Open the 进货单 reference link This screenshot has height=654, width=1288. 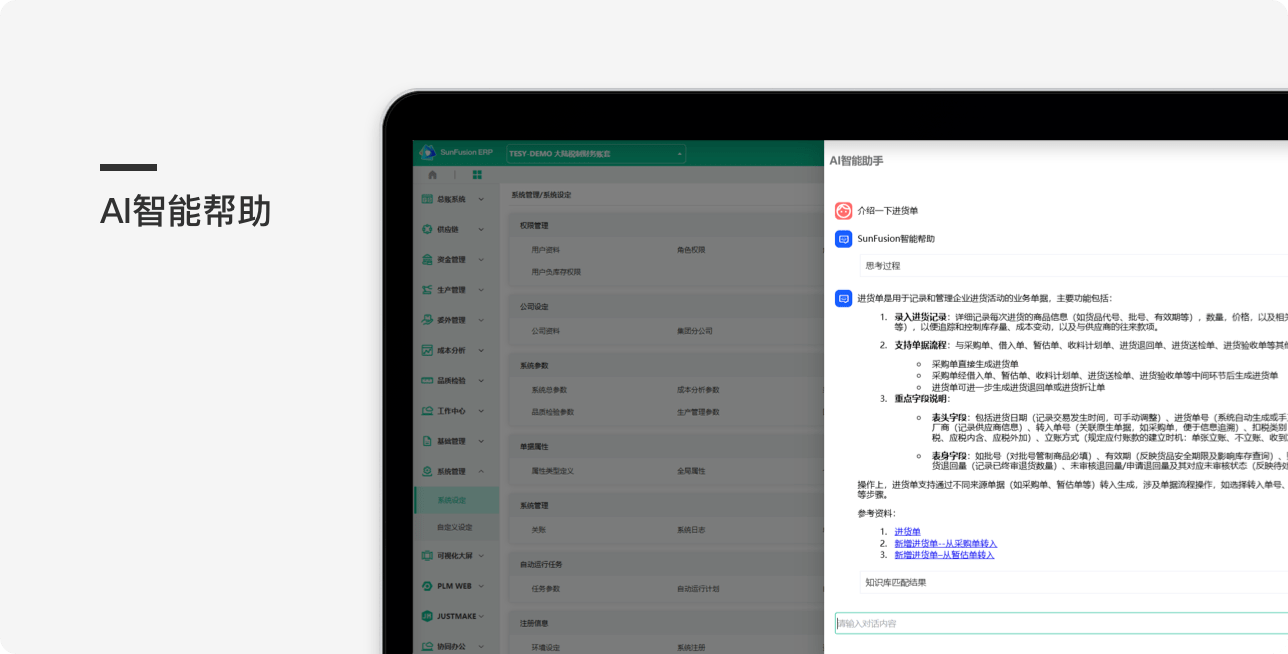click(x=907, y=532)
